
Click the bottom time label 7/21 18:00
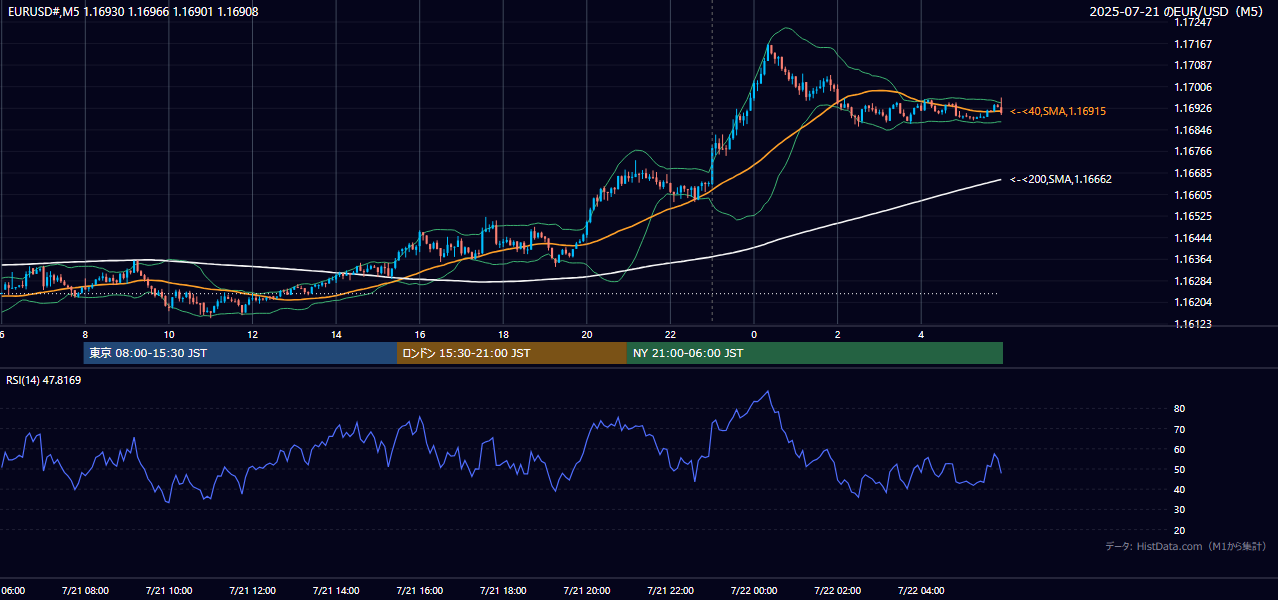[x=503, y=590]
